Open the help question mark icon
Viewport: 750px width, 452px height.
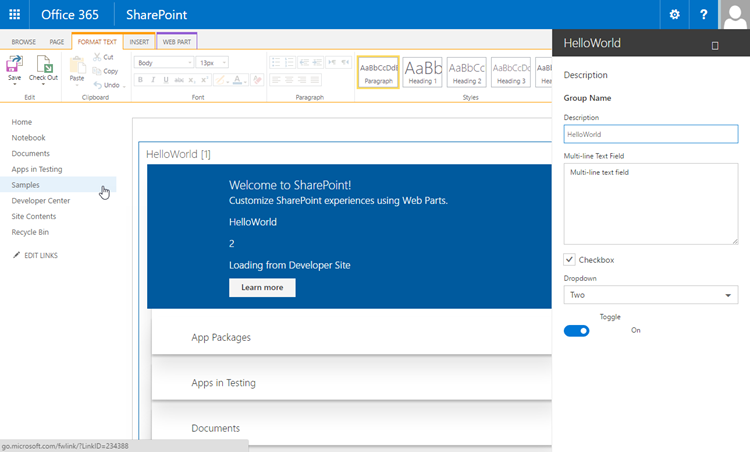(704, 14)
